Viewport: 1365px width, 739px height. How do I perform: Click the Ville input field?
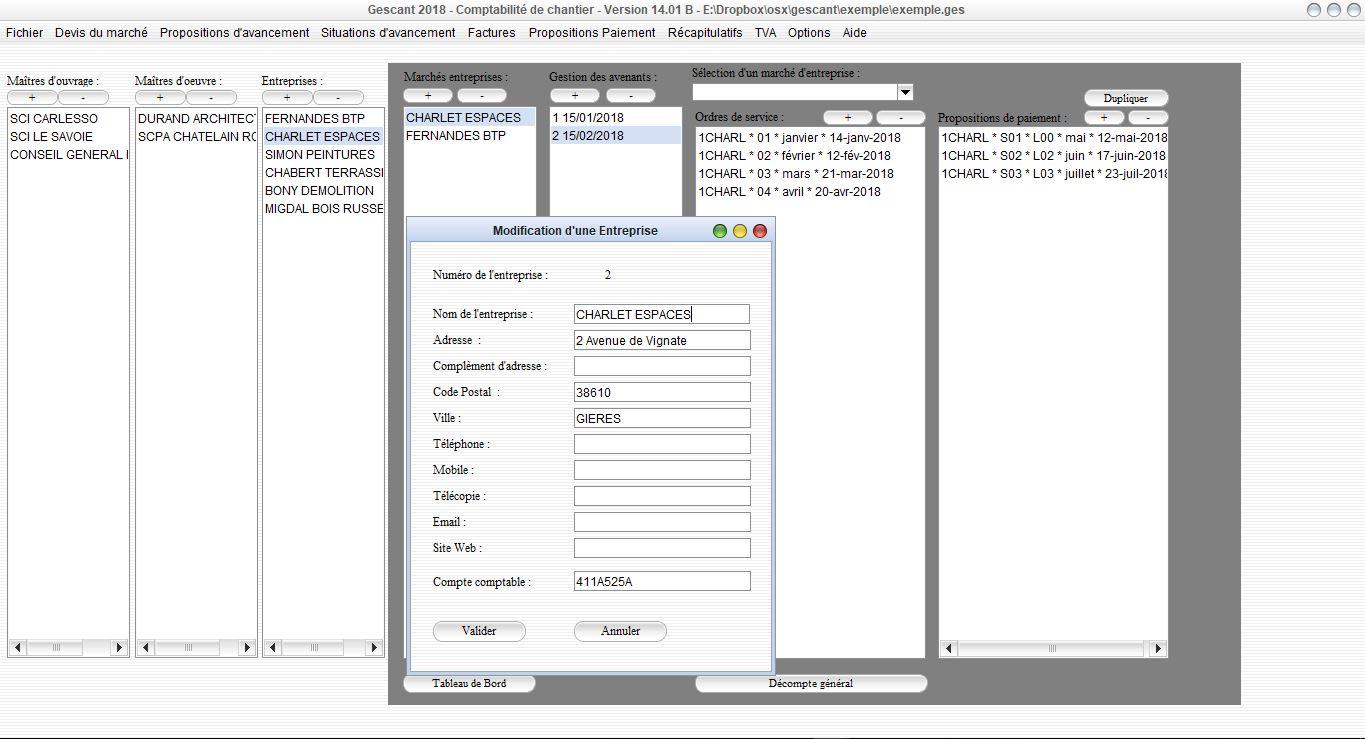662,418
